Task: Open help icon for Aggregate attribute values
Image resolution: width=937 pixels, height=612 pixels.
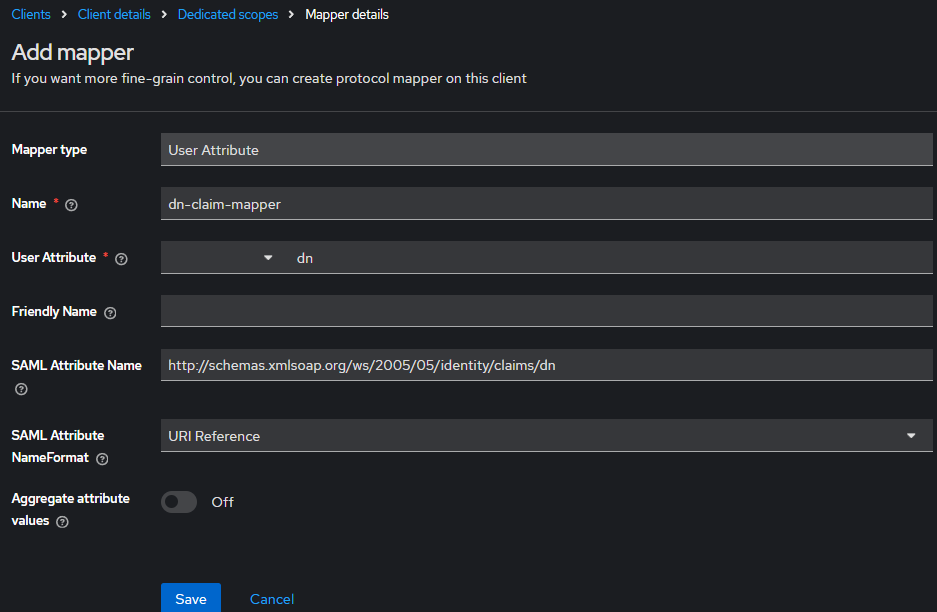Action: [62, 522]
